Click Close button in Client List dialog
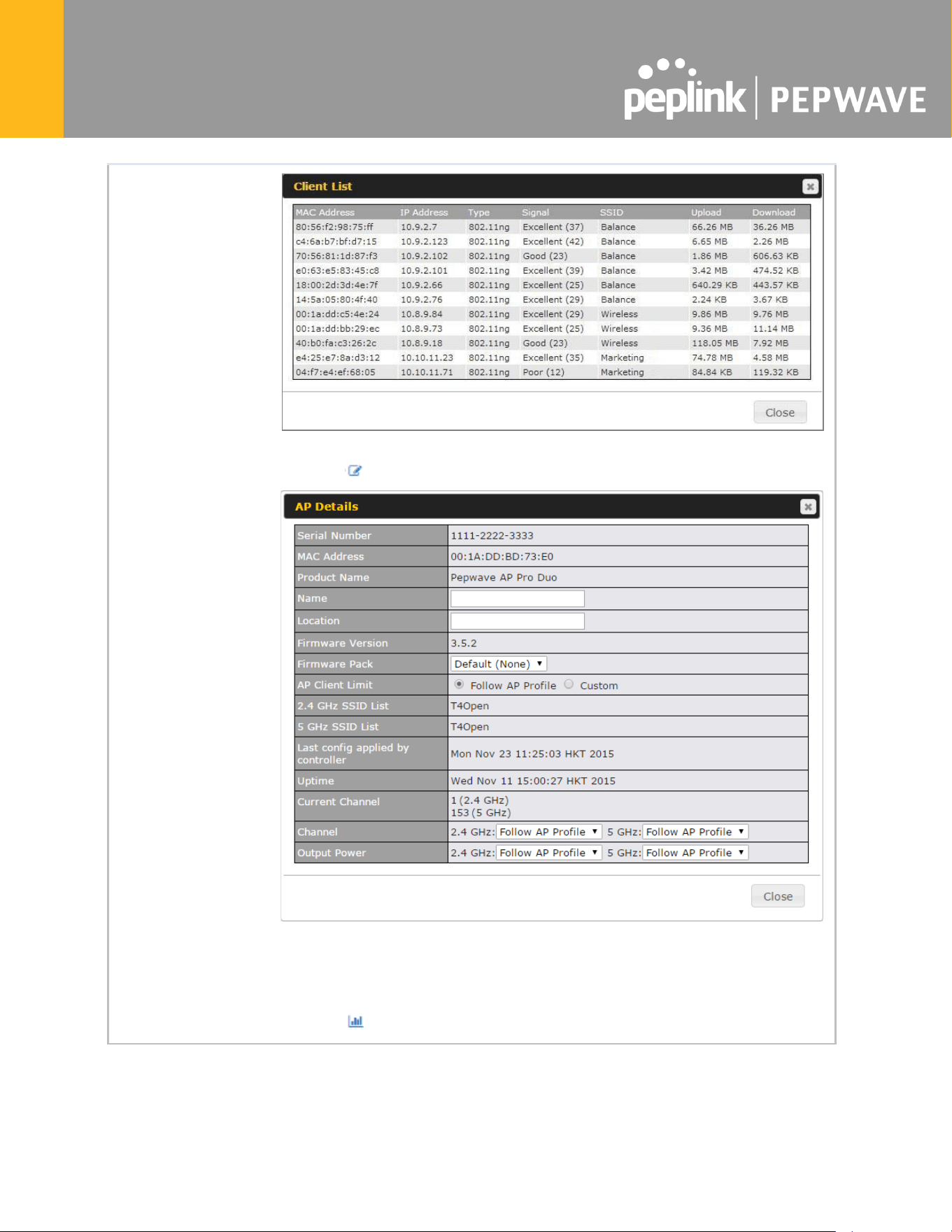The height and width of the screenshot is (1232, 952). 780,412
